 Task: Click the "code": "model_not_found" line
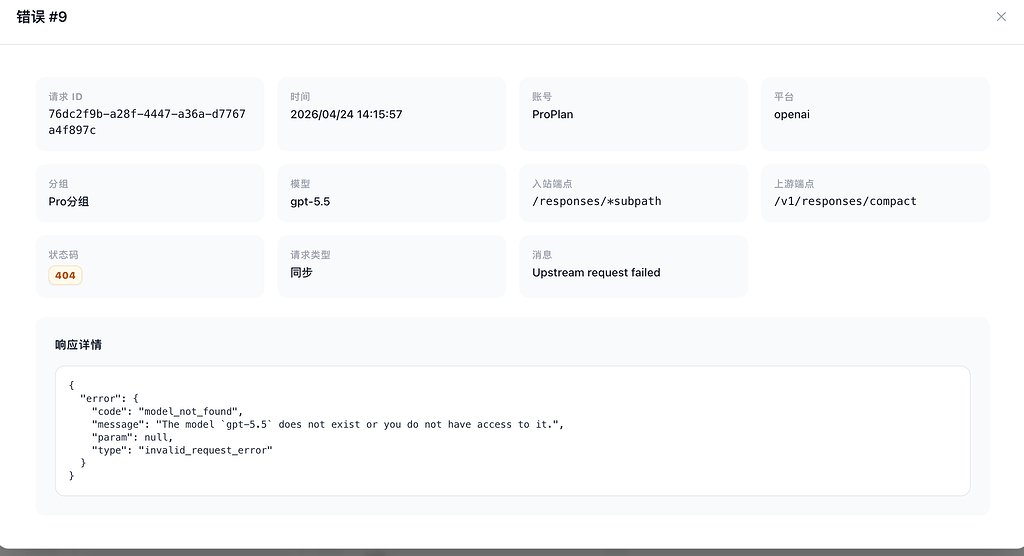click(167, 411)
